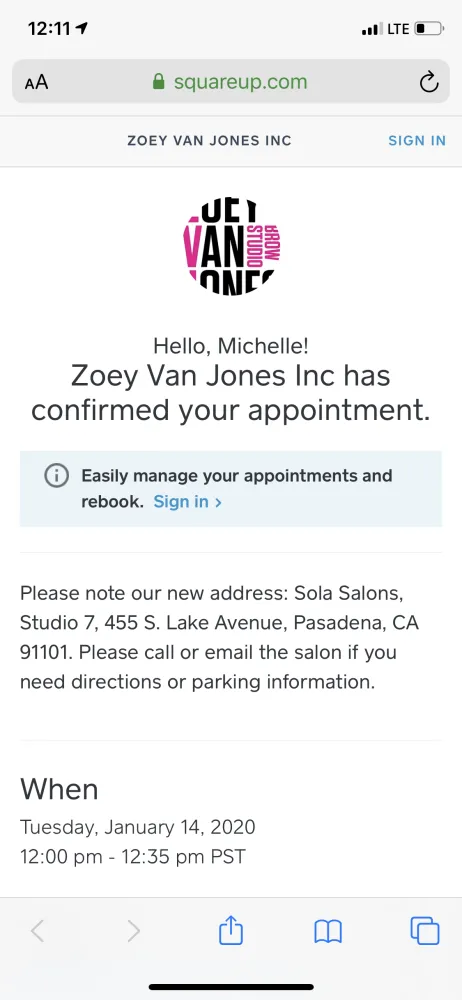The image size is (462, 1000).
Task: Open the AA text size menu
Action: click(x=36, y=82)
